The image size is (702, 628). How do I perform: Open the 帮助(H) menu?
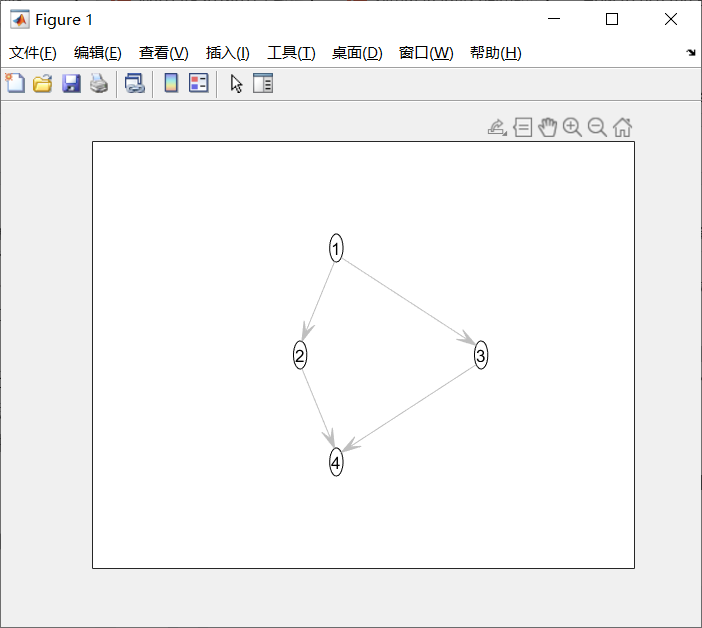pos(496,53)
